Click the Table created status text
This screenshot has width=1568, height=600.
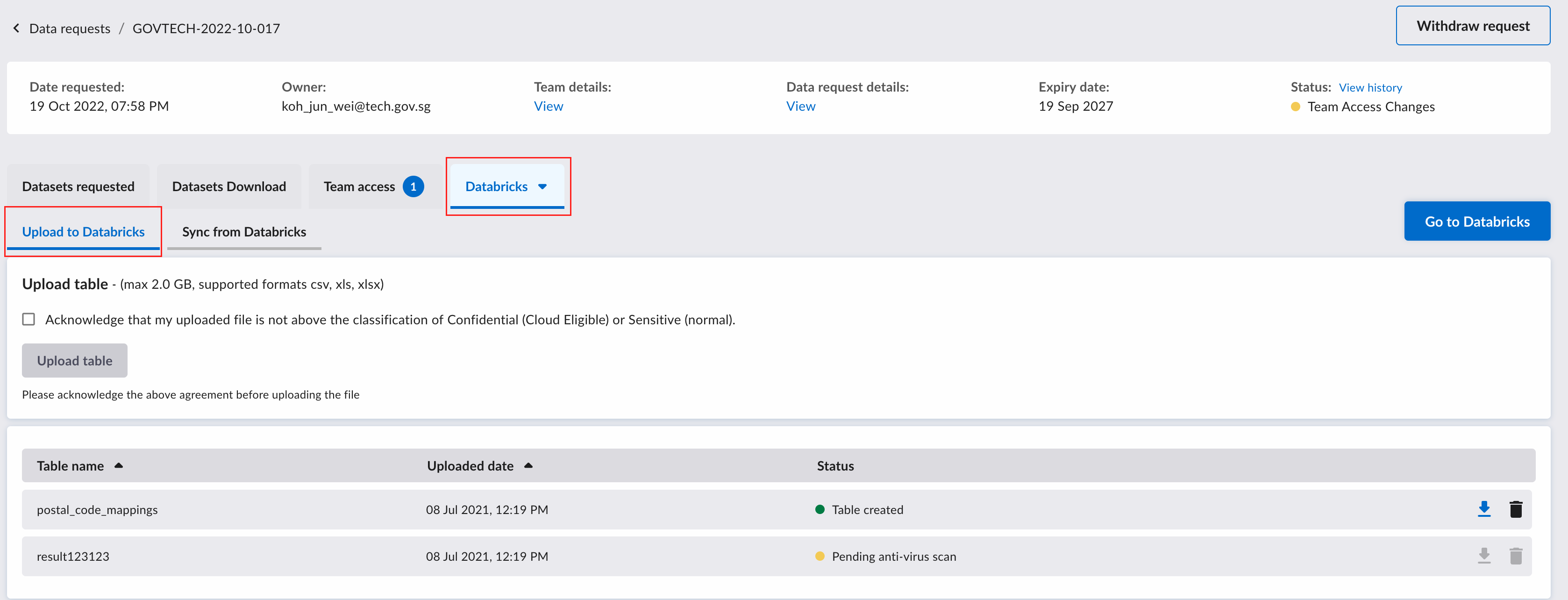867,510
